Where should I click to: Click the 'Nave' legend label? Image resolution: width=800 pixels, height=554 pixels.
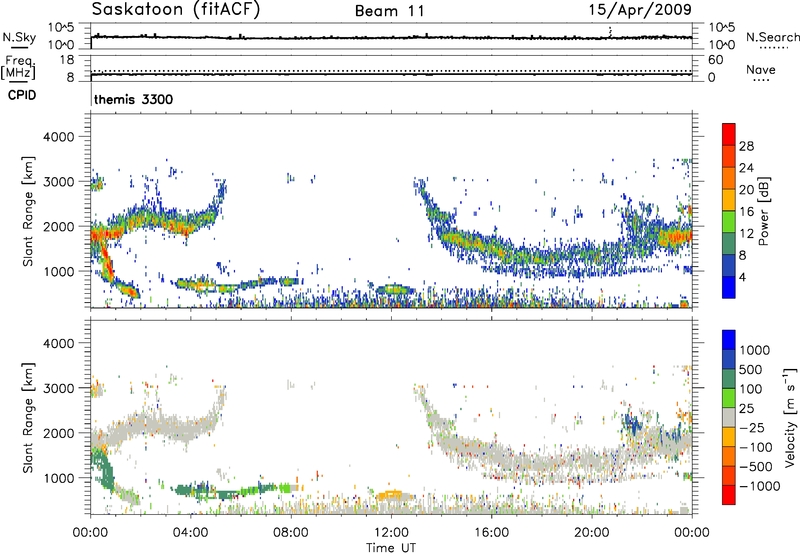pos(761,69)
